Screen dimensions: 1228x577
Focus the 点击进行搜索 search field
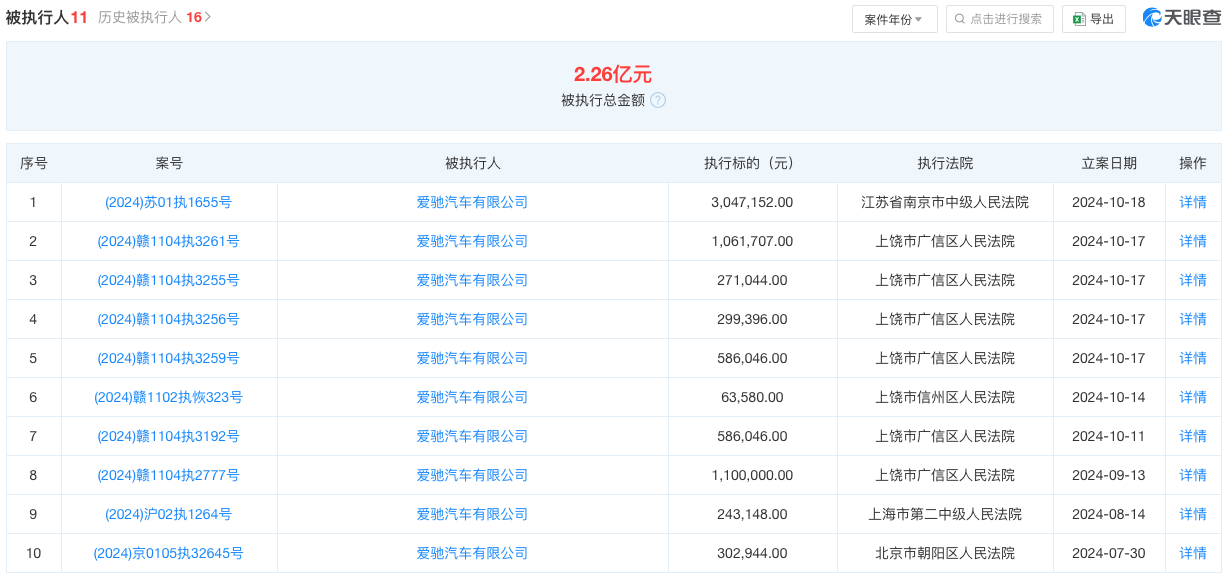[x=1005, y=19]
